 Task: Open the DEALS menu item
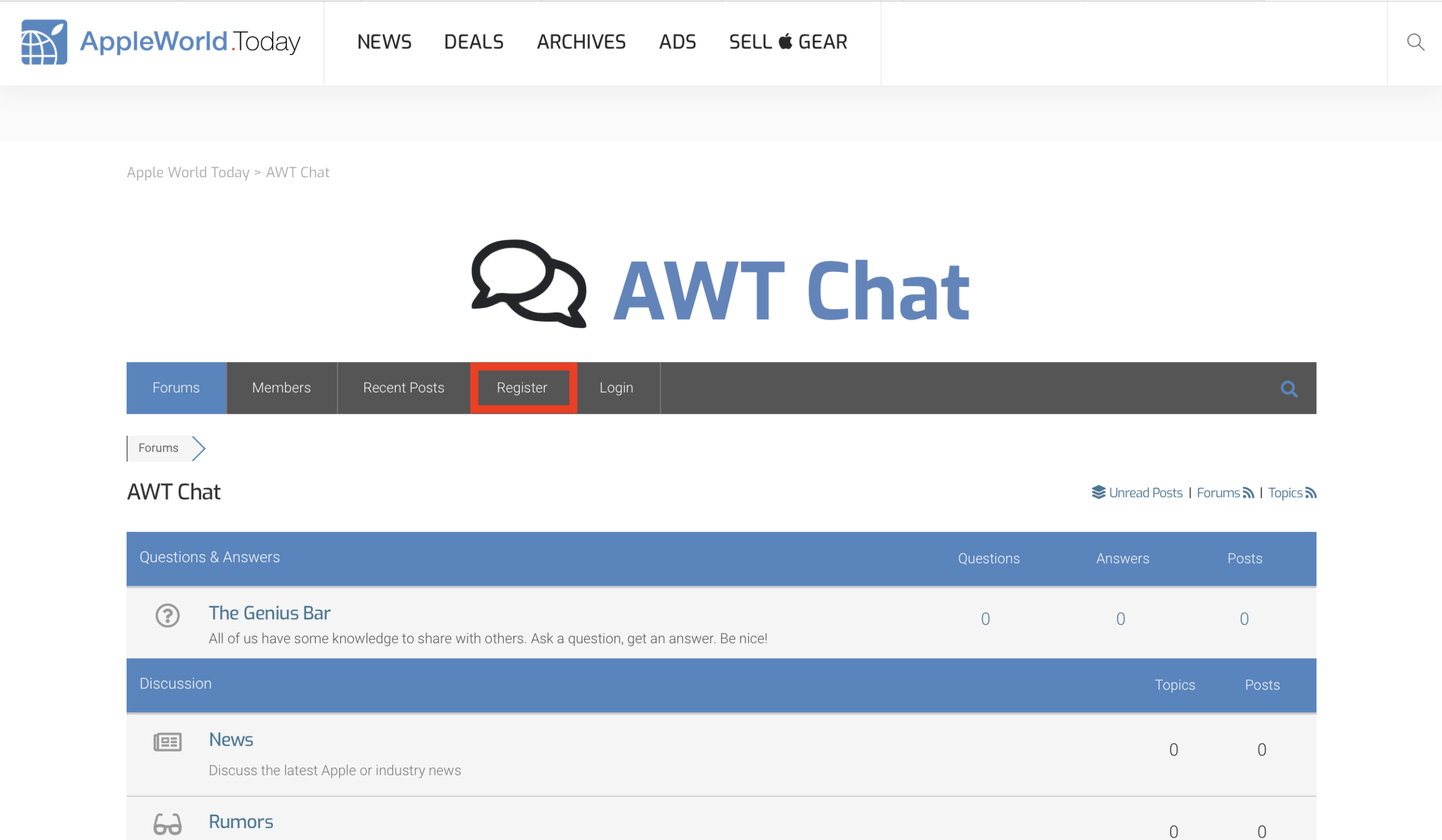(474, 42)
